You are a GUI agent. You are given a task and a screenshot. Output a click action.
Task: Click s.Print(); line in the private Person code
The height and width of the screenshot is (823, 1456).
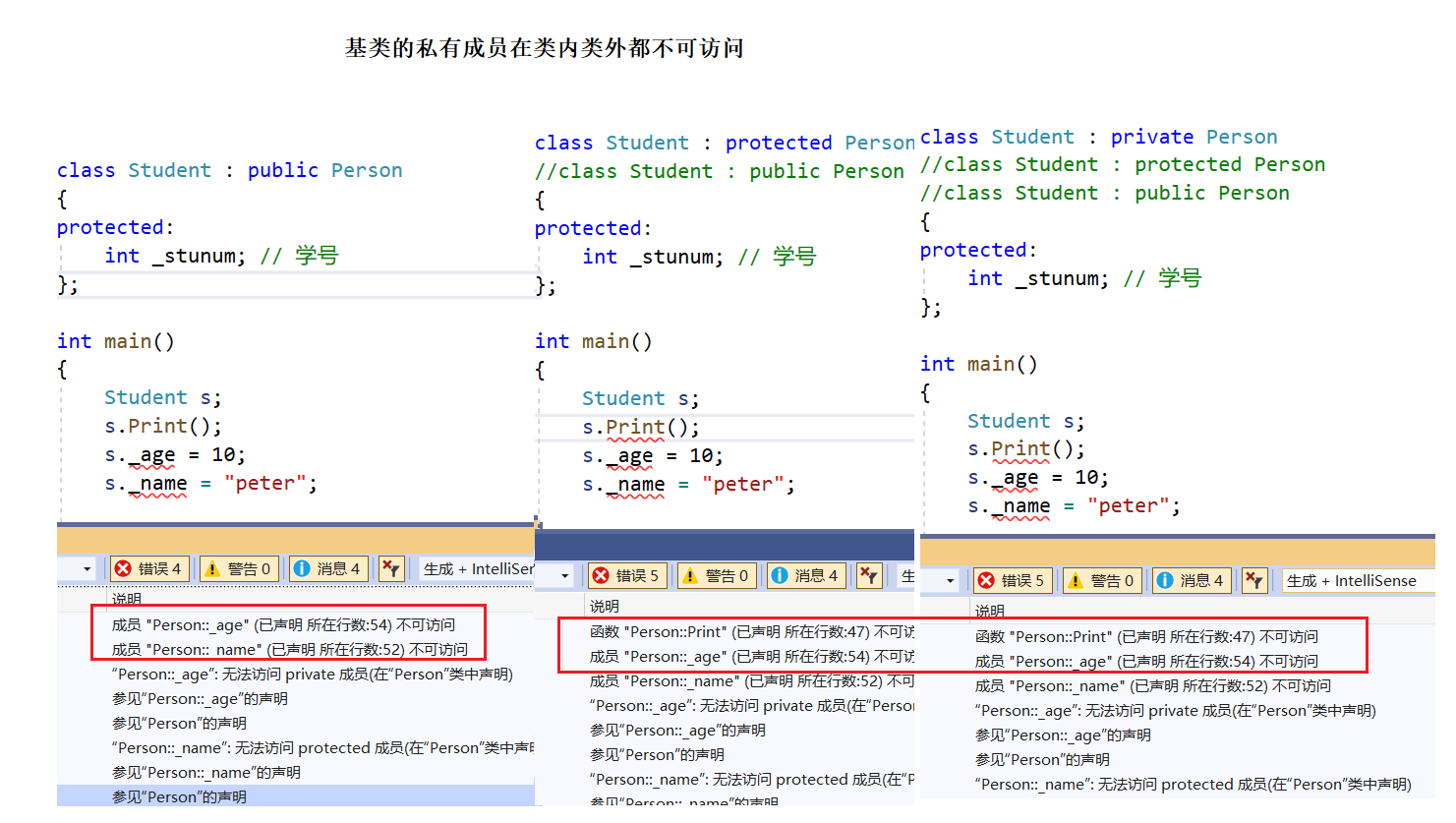click(x=1026, y=449)
